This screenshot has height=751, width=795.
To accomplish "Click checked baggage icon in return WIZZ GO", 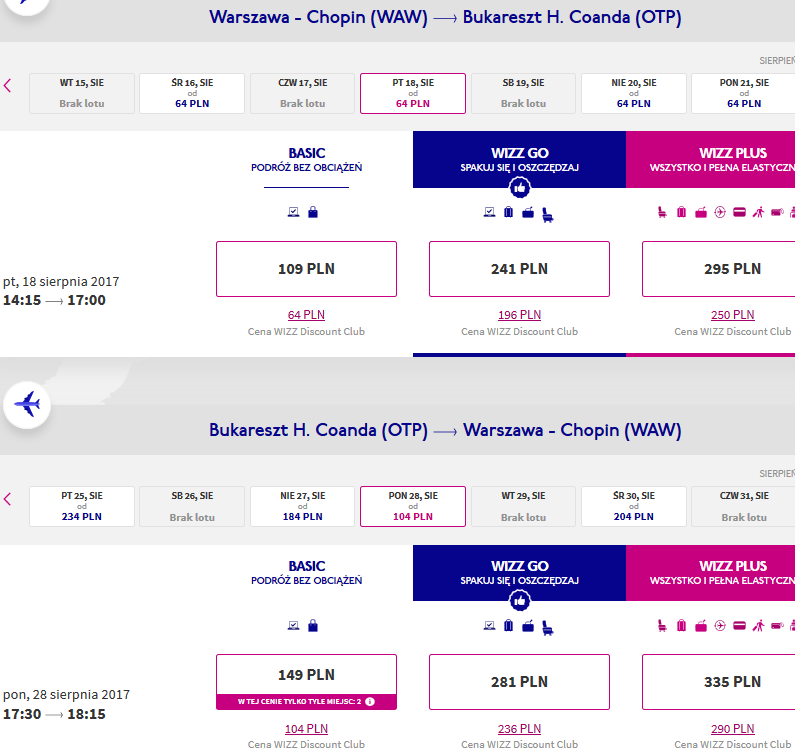I will (508, 625).
